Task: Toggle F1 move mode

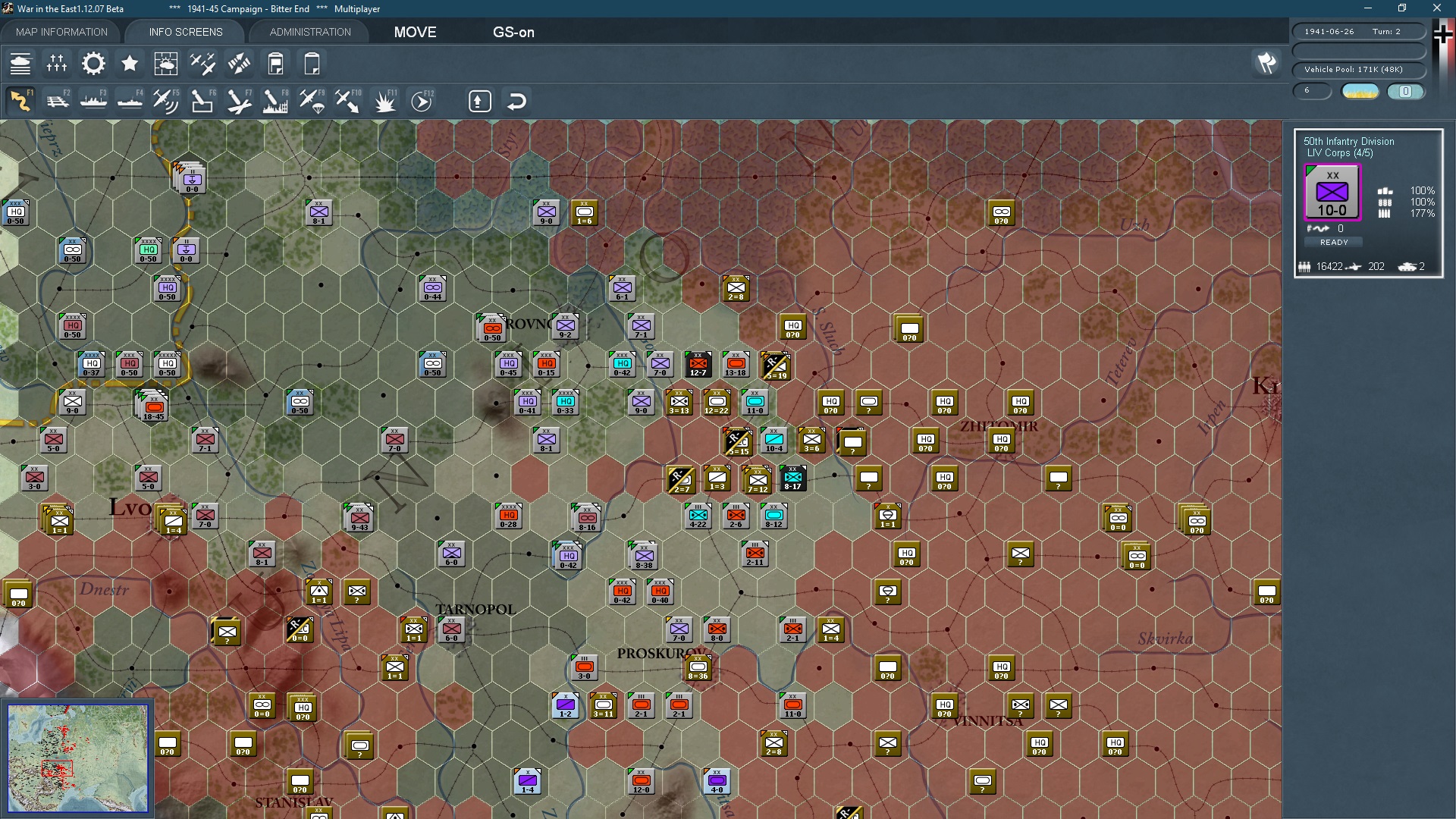Action: (20, 101)
